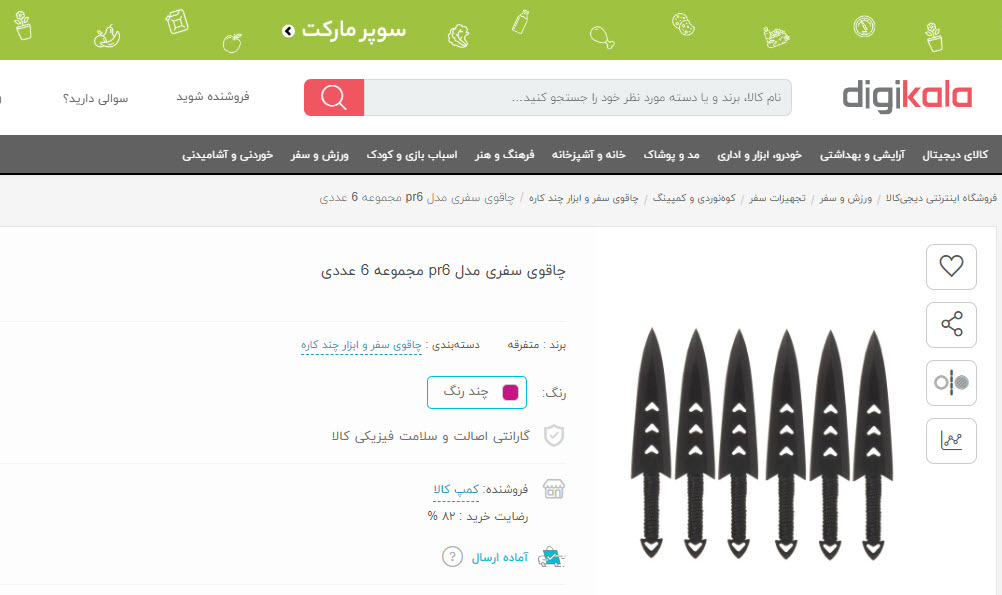Click the question mark help icon

(452, 557)
